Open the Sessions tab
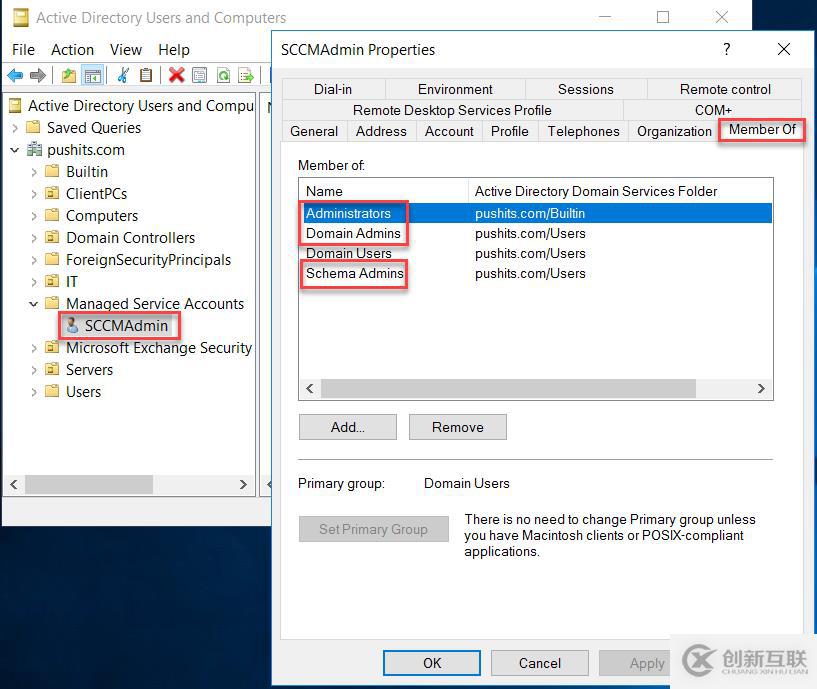This screenshot has width=817, height=689. point(586,89)
